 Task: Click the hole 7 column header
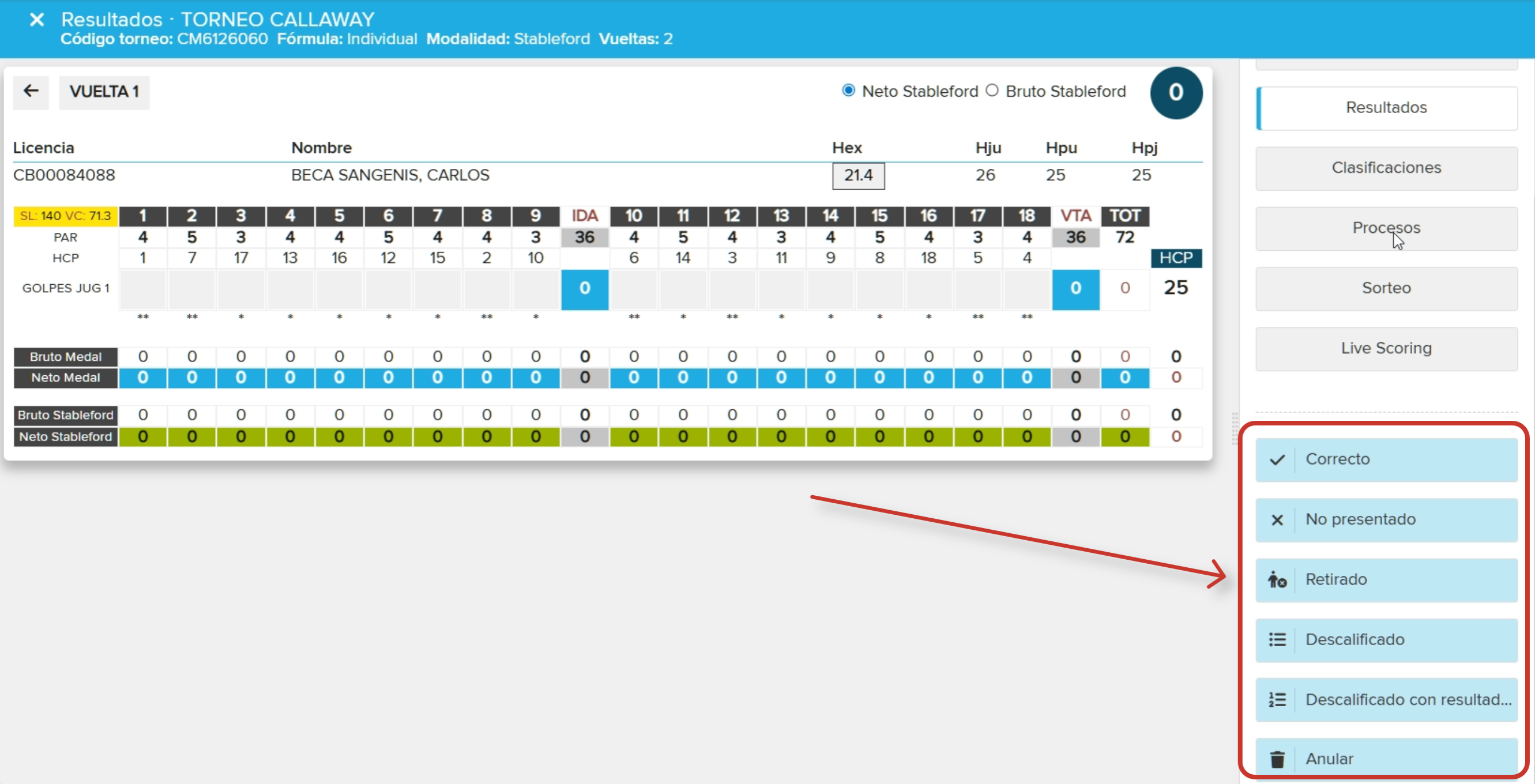pos(438,216)
